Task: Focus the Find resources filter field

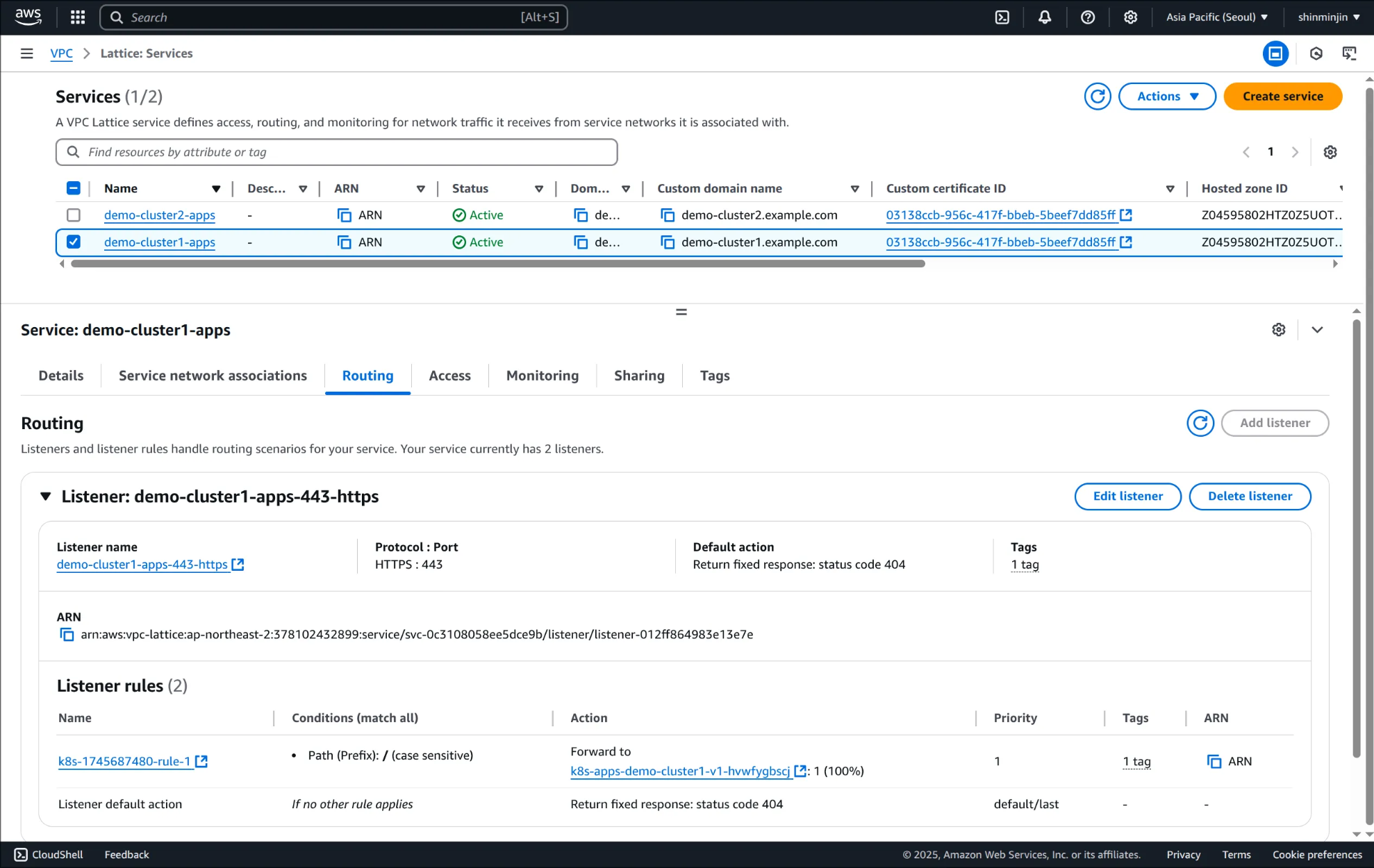Action: 337,152
